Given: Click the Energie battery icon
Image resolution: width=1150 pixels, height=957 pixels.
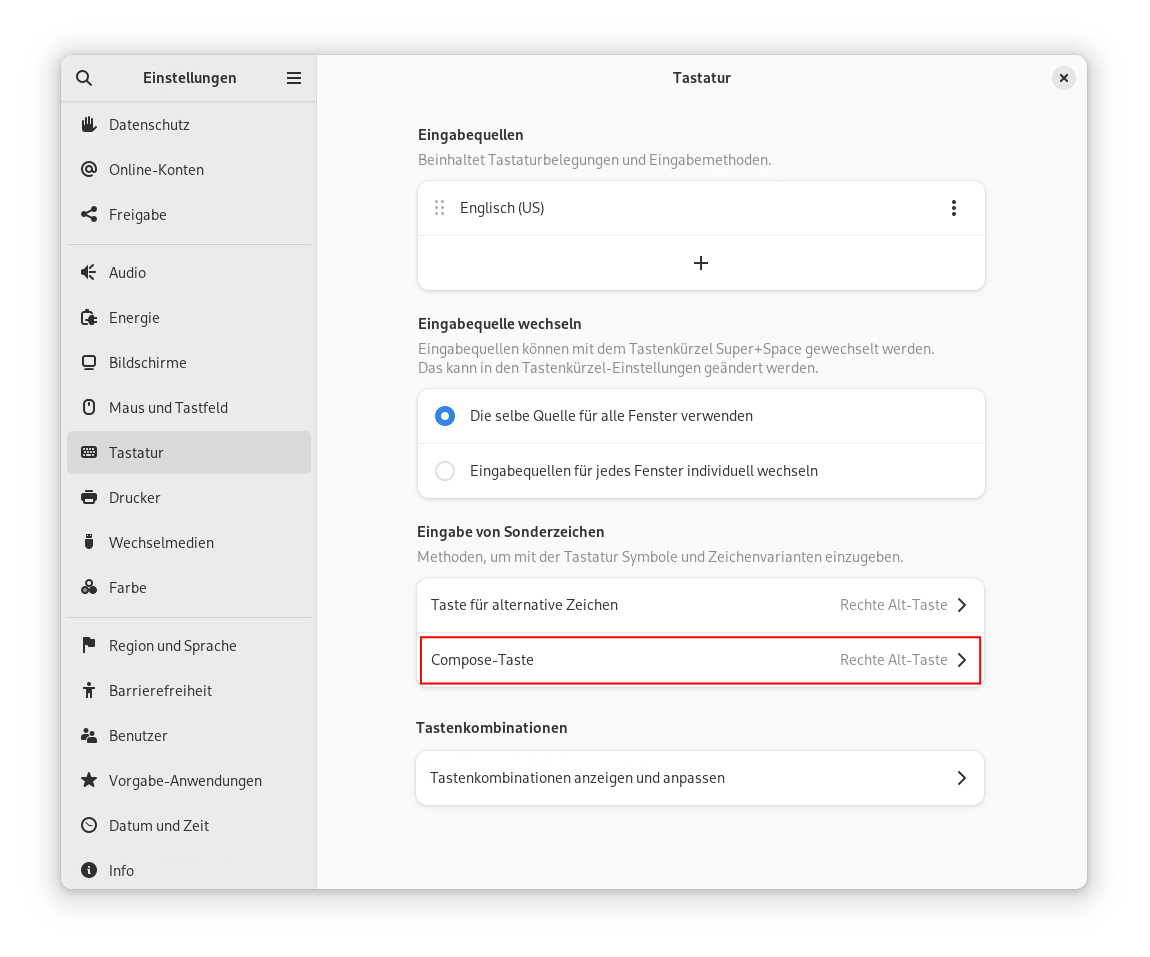Looking at the screenshot, I should pos(89,318).
